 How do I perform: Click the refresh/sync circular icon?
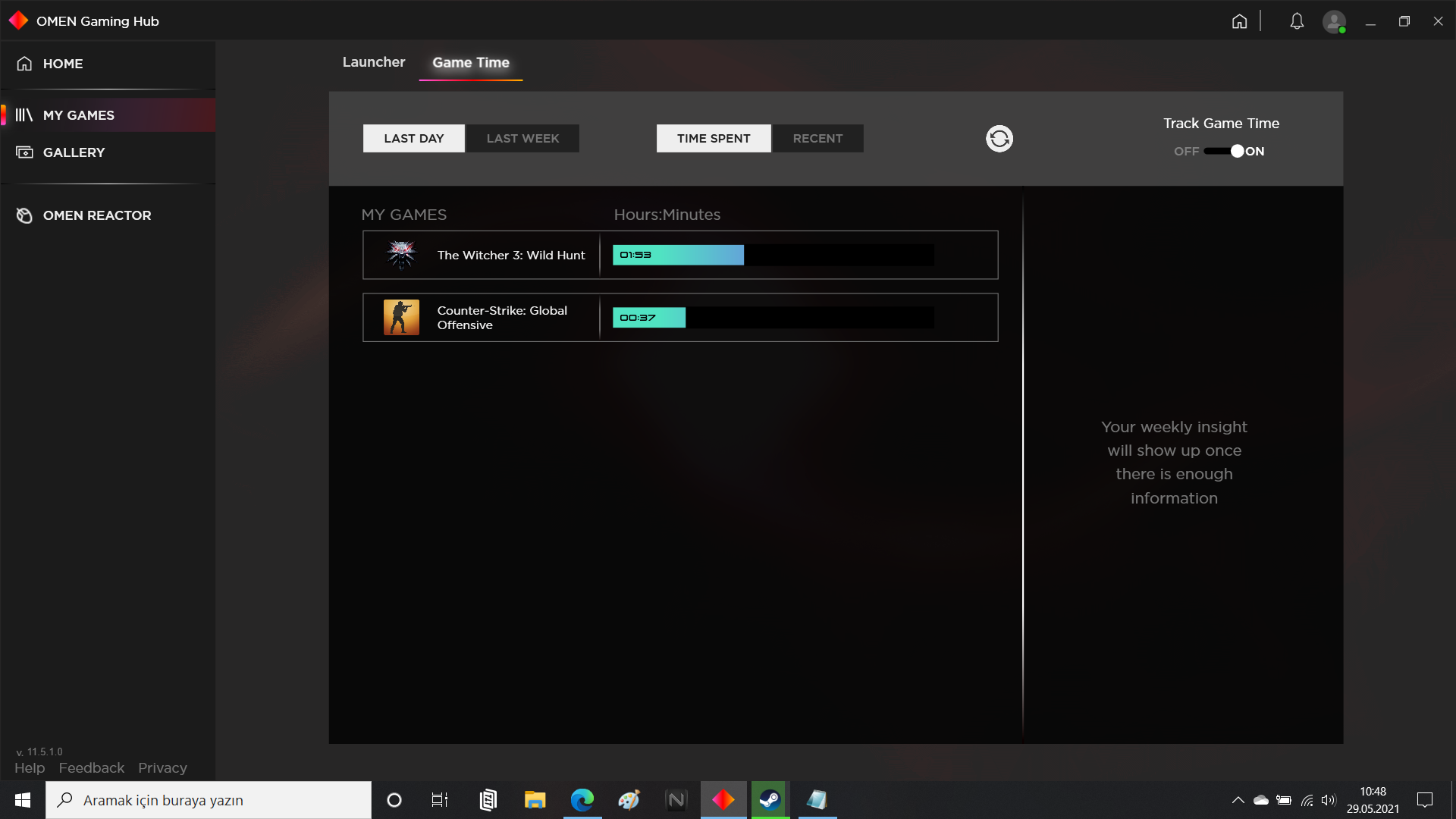999,138
